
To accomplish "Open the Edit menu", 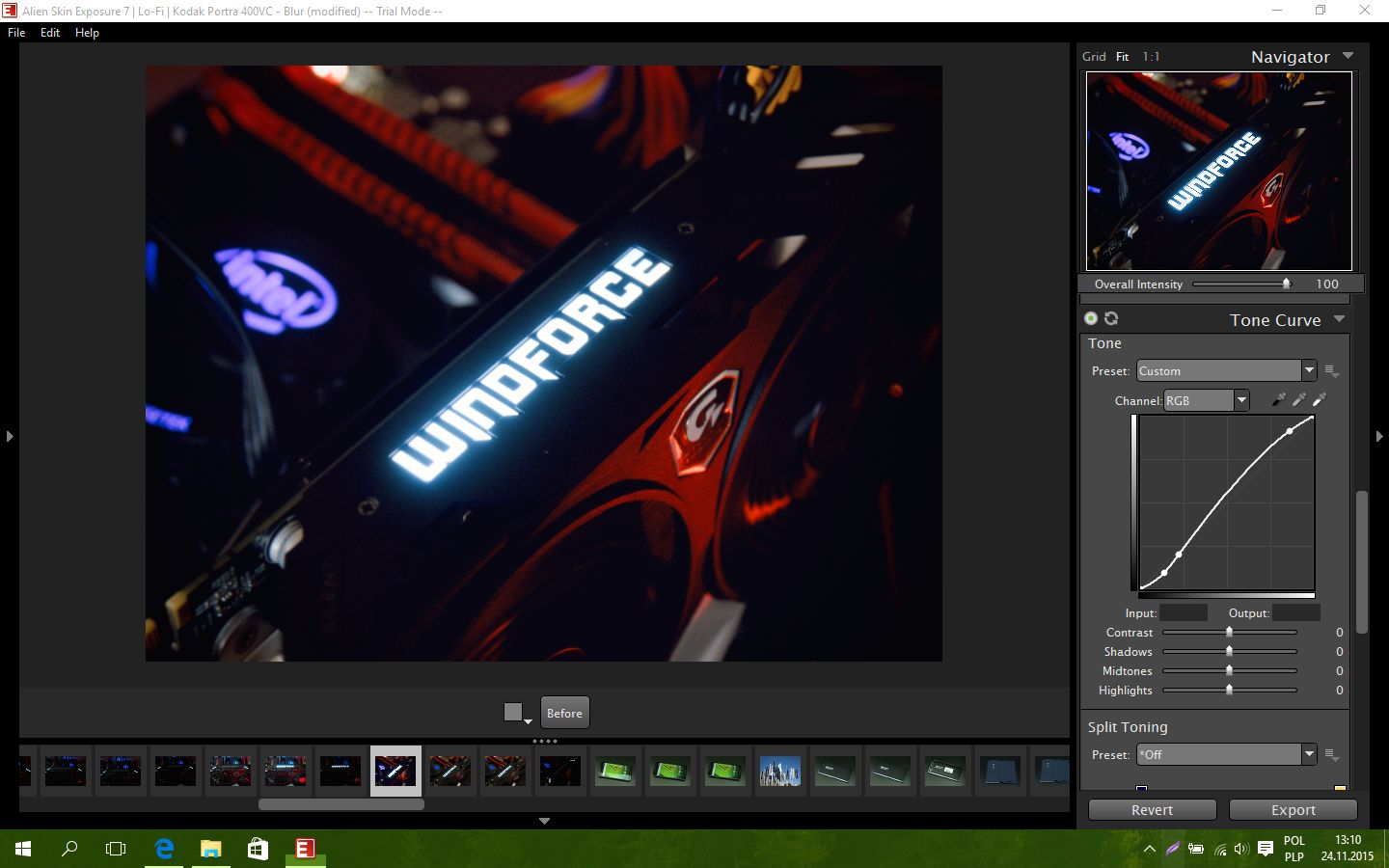I will pyautogui.click(x=50, y=33).
